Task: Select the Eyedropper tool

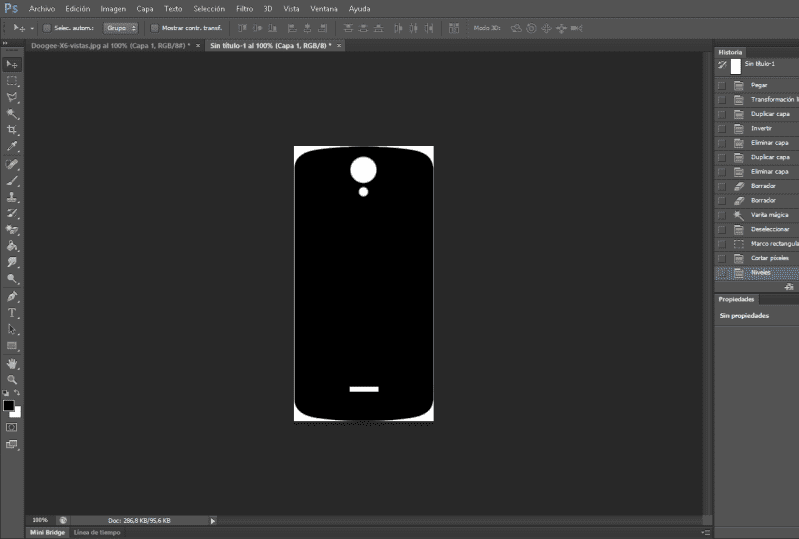Action: [x=12, y=146]
